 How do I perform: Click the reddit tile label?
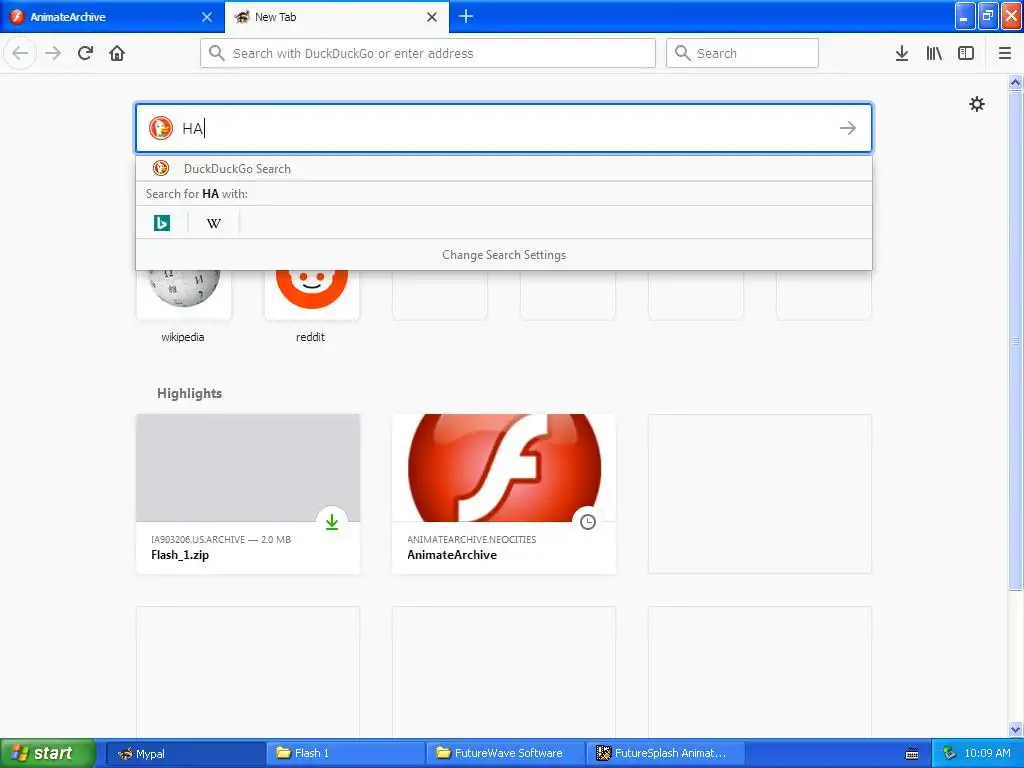tap(310, 337)
